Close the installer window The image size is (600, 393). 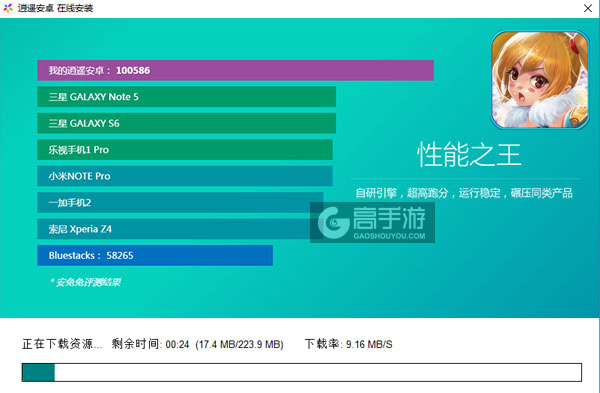pyautogui.click(x=588, y=8)
